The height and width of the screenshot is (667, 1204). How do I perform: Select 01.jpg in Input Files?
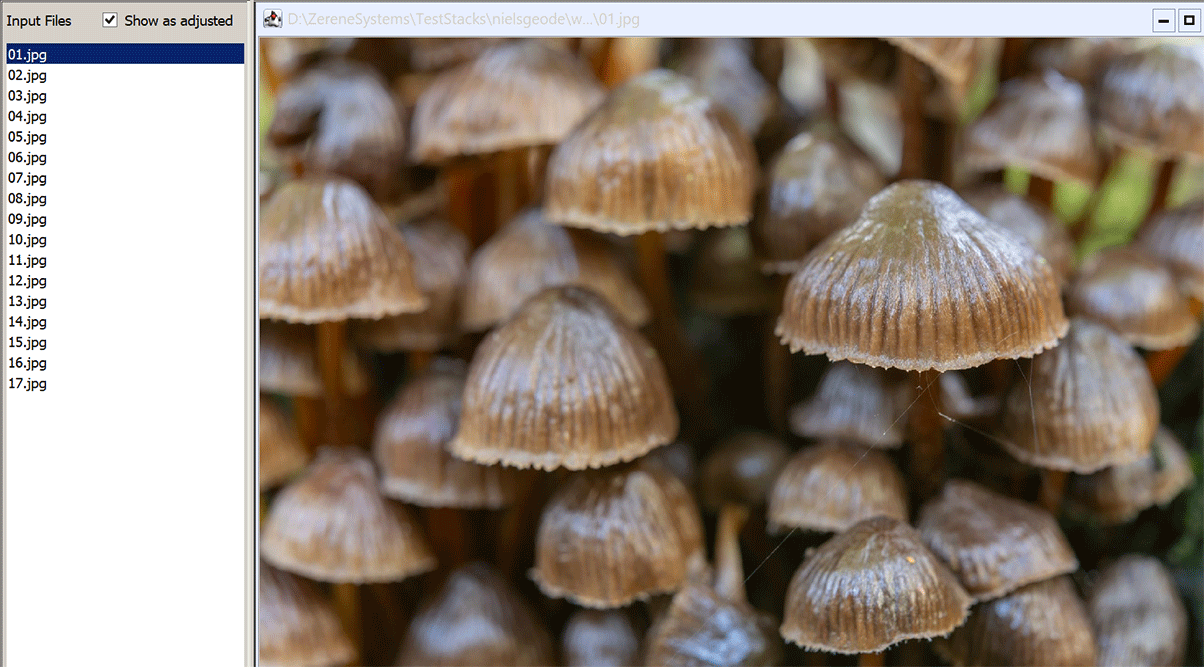click(27, 54)
